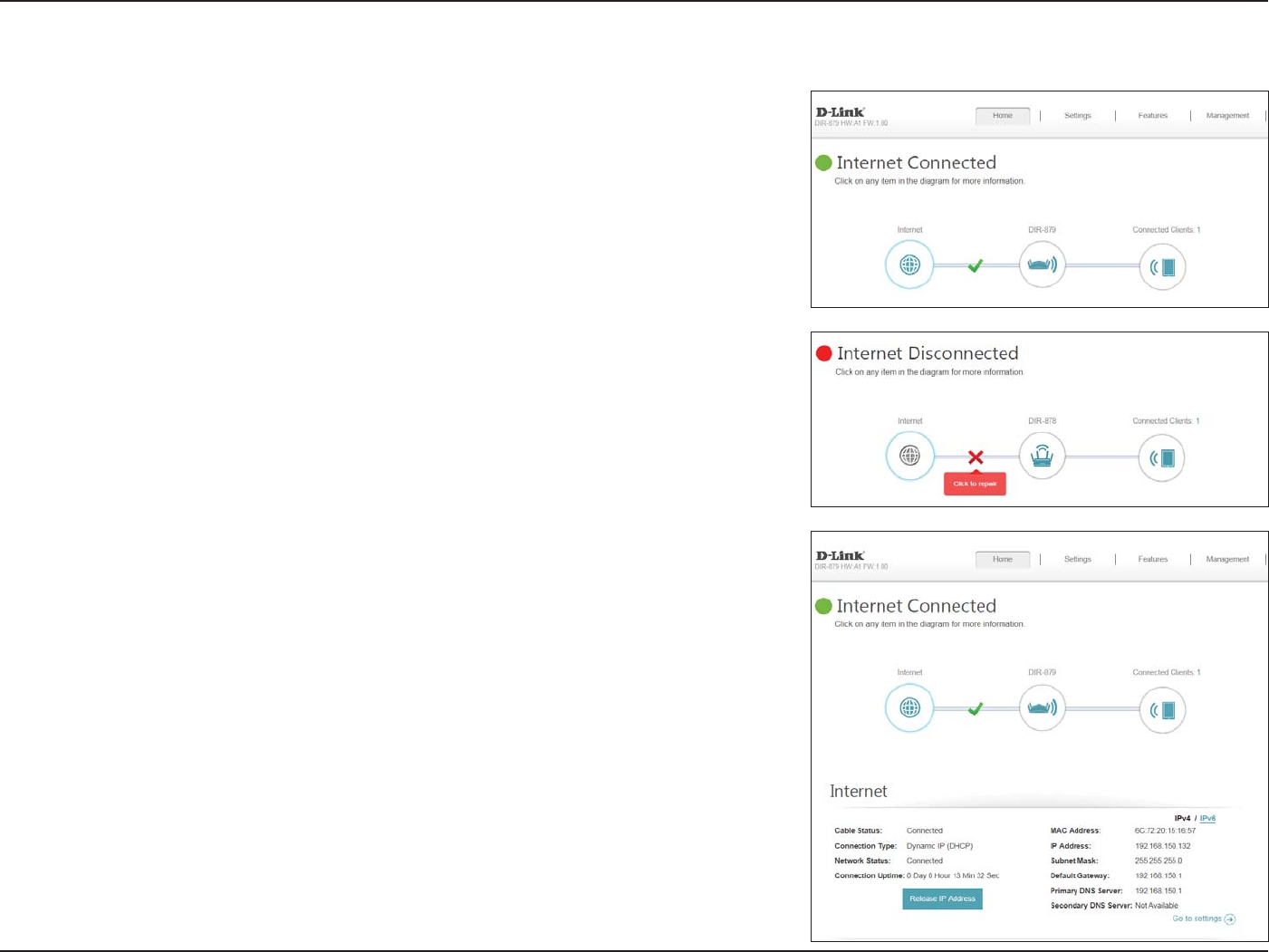Image resolution: width=1269 pixels, height=952 pixels.
Task: Click the Network Status value Connected
Action: pyautogui.click(x=925, y=861)
